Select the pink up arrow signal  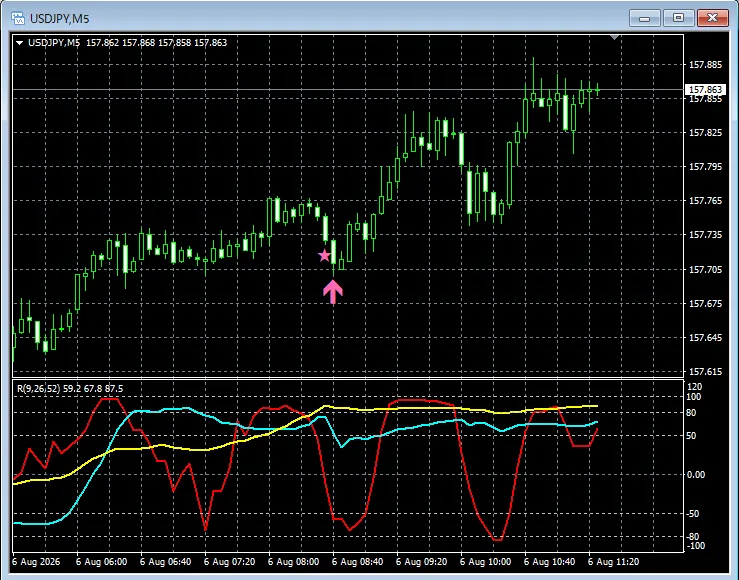coord(333,292)
